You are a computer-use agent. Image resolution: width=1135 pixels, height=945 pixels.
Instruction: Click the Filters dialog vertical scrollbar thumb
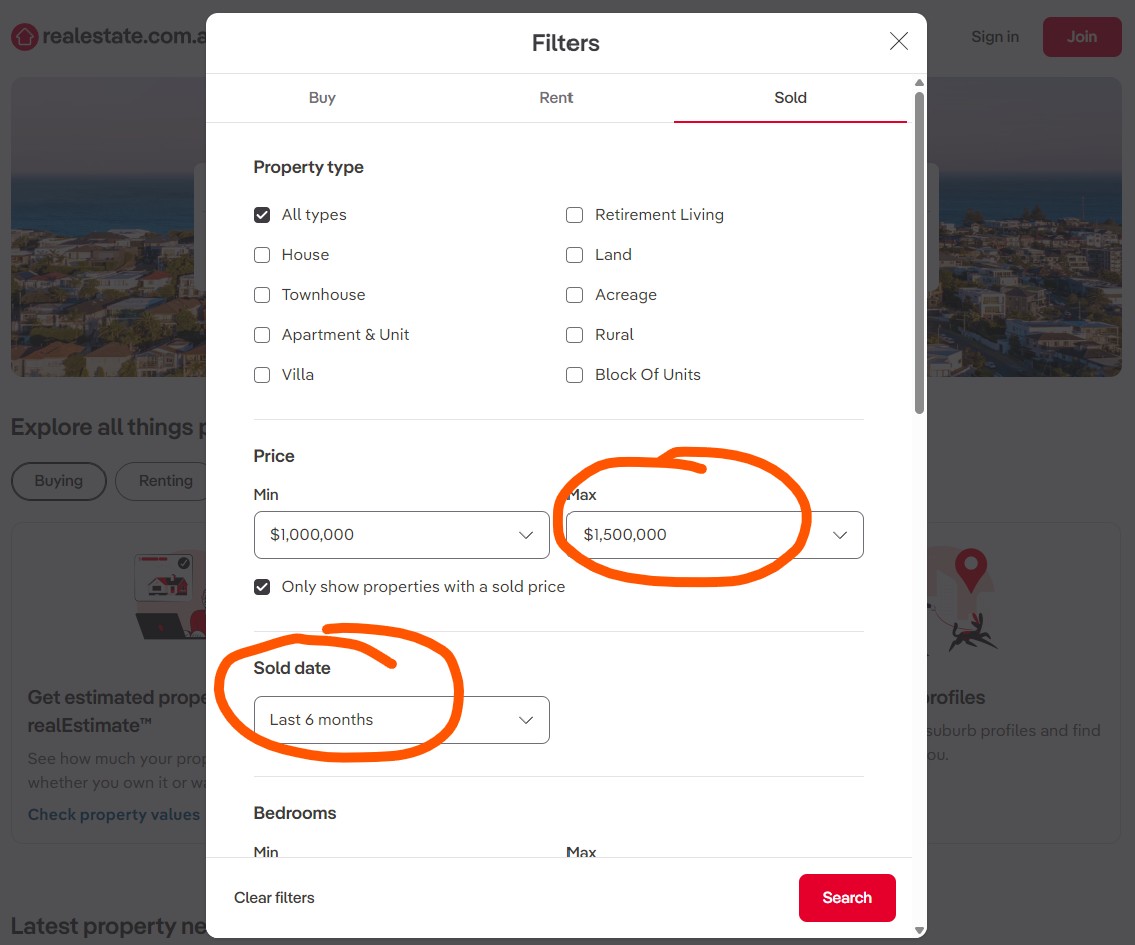(x=919, y=253)
